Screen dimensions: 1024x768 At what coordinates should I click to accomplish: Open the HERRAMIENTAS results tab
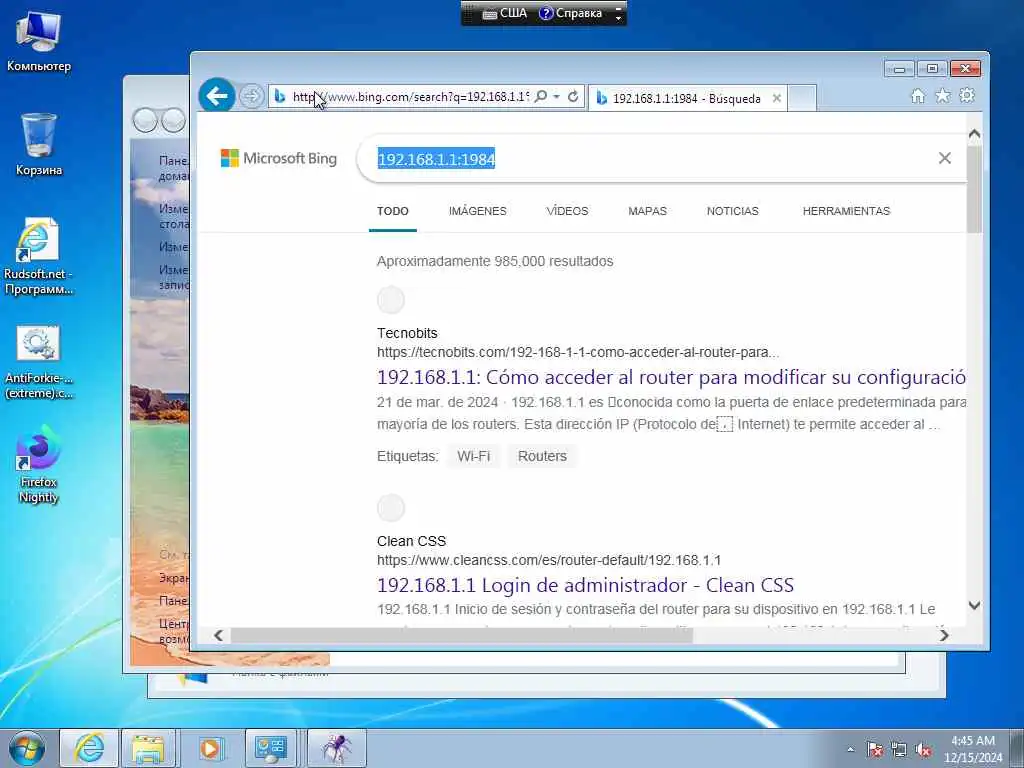click(x=846, y=211)
